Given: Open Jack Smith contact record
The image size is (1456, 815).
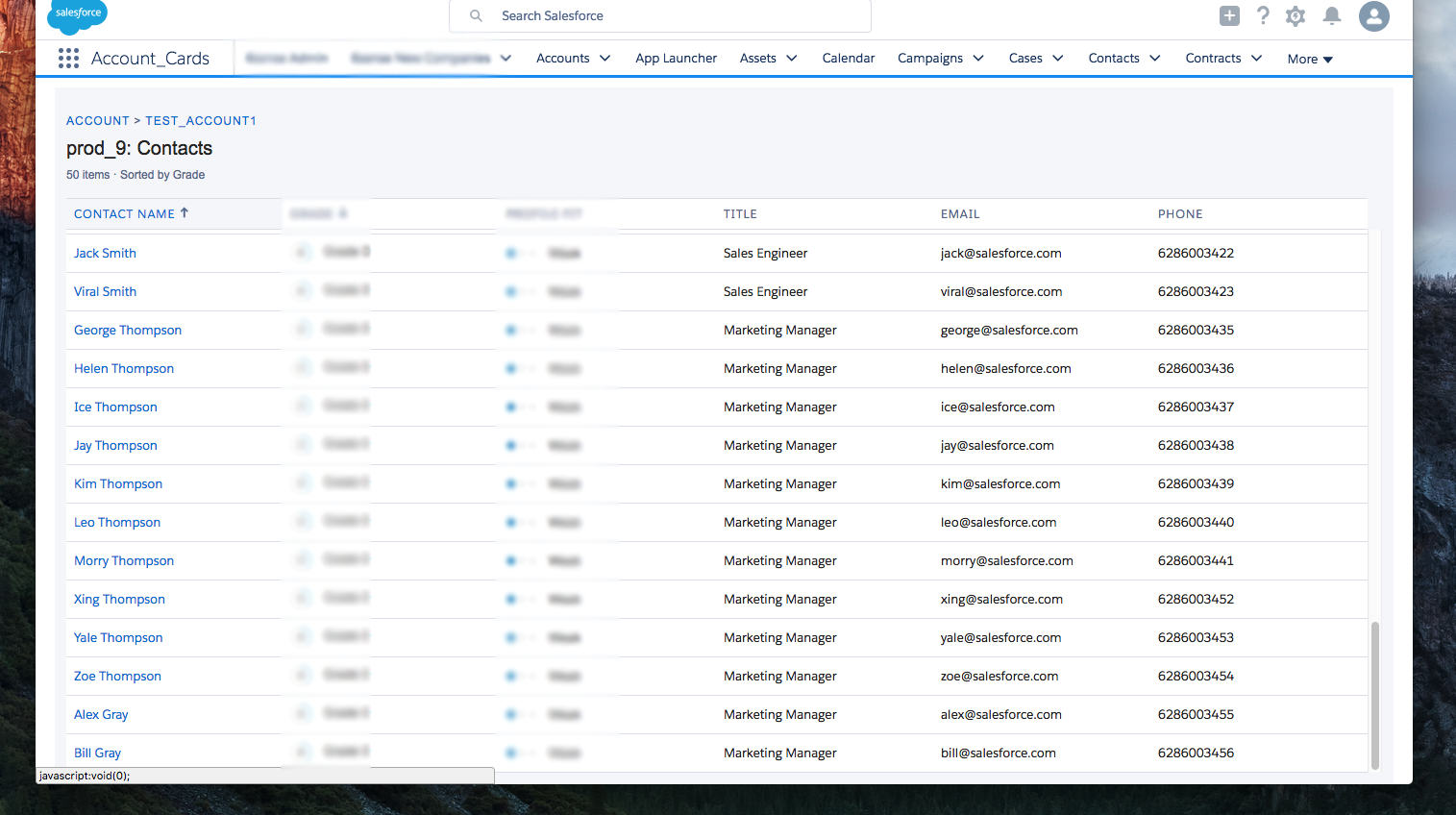Looking at the screenshot, I should pos(105,254).
